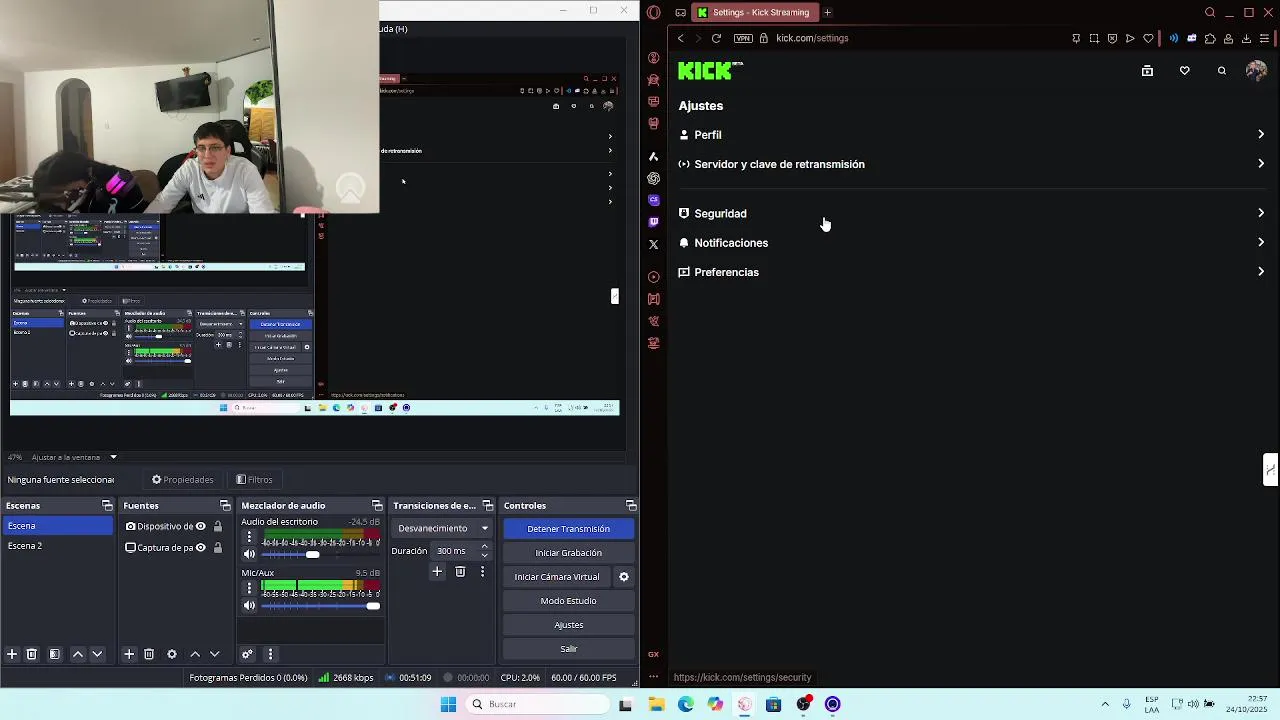Viewport: 1280px width, 720px height.
Task: Open Mic/Aux options three-dot menu
Action: pyautogui.click(x=250, y=588)
